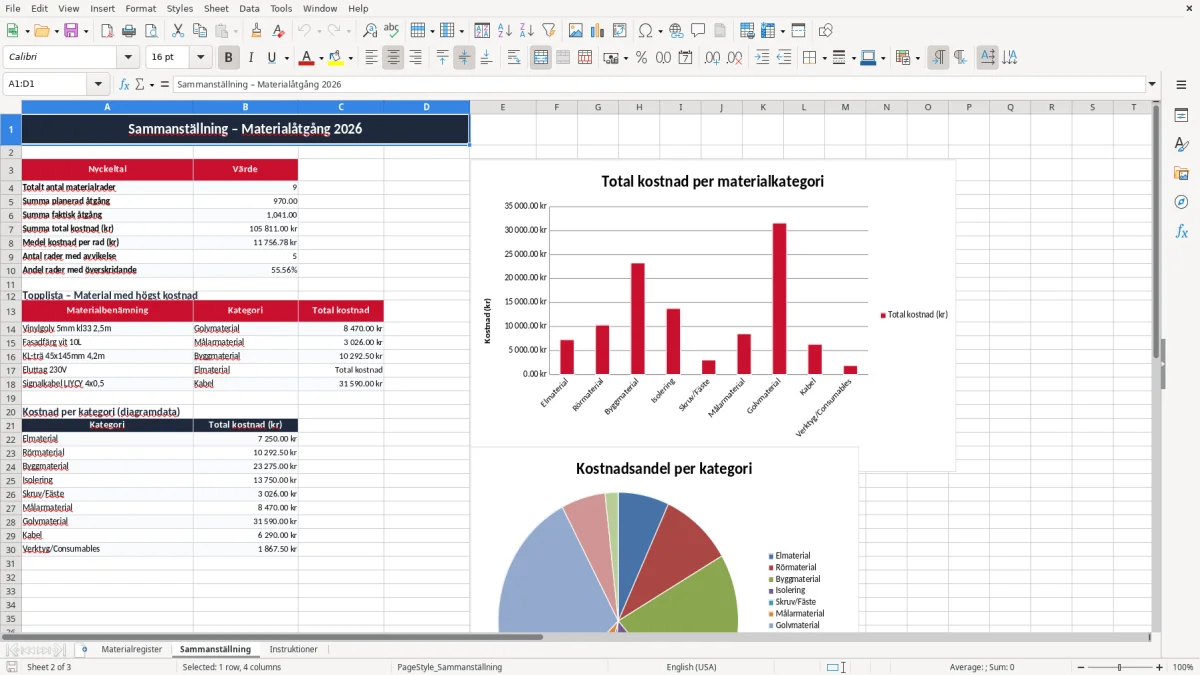1200x675 pixels.
Task: Insert an image
Action: (x=576, y=31)
